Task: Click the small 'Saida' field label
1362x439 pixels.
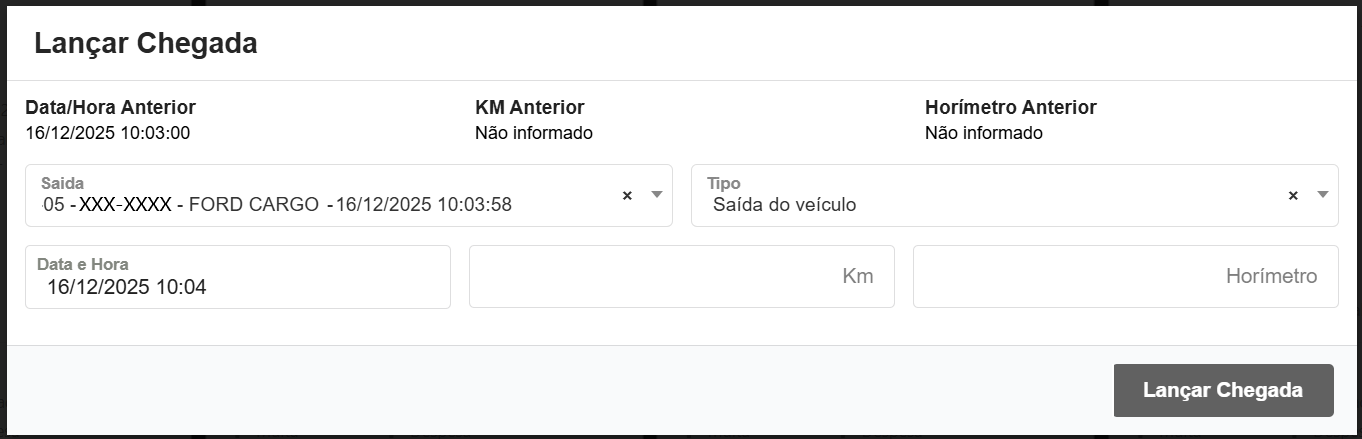Action: click(63, 184)
